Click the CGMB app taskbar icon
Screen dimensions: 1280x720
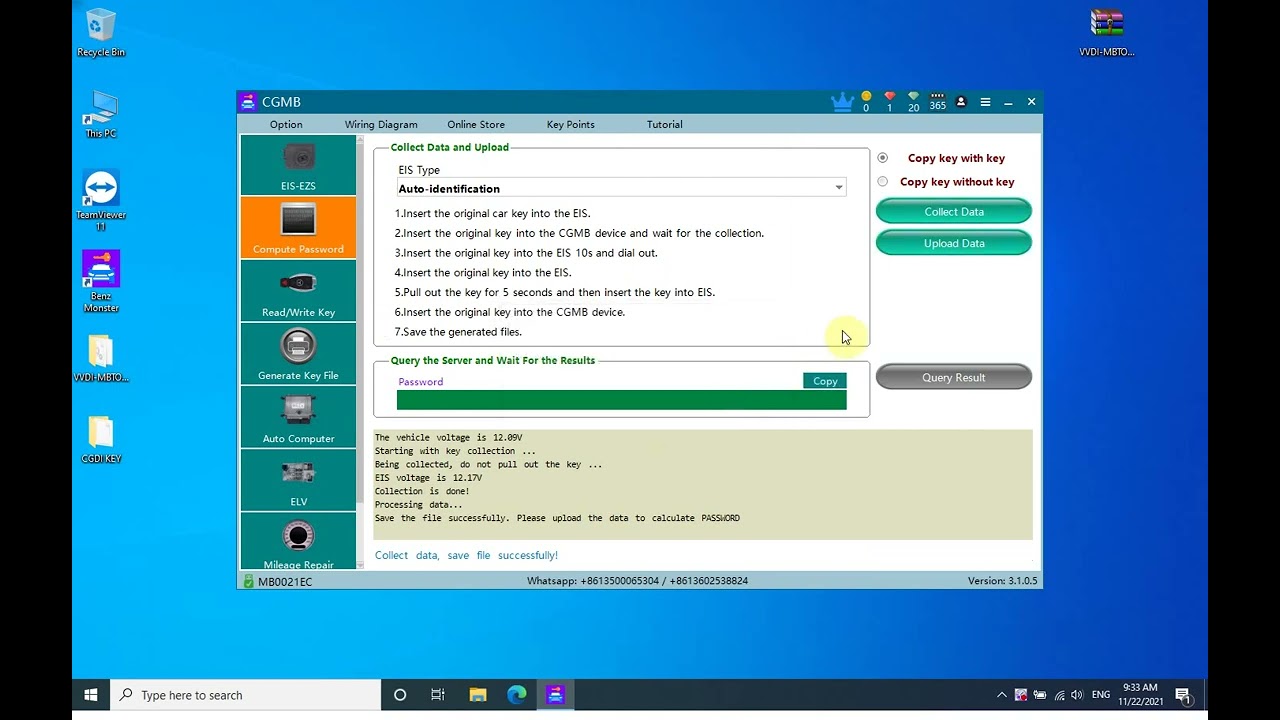click(x=556, y=695)
